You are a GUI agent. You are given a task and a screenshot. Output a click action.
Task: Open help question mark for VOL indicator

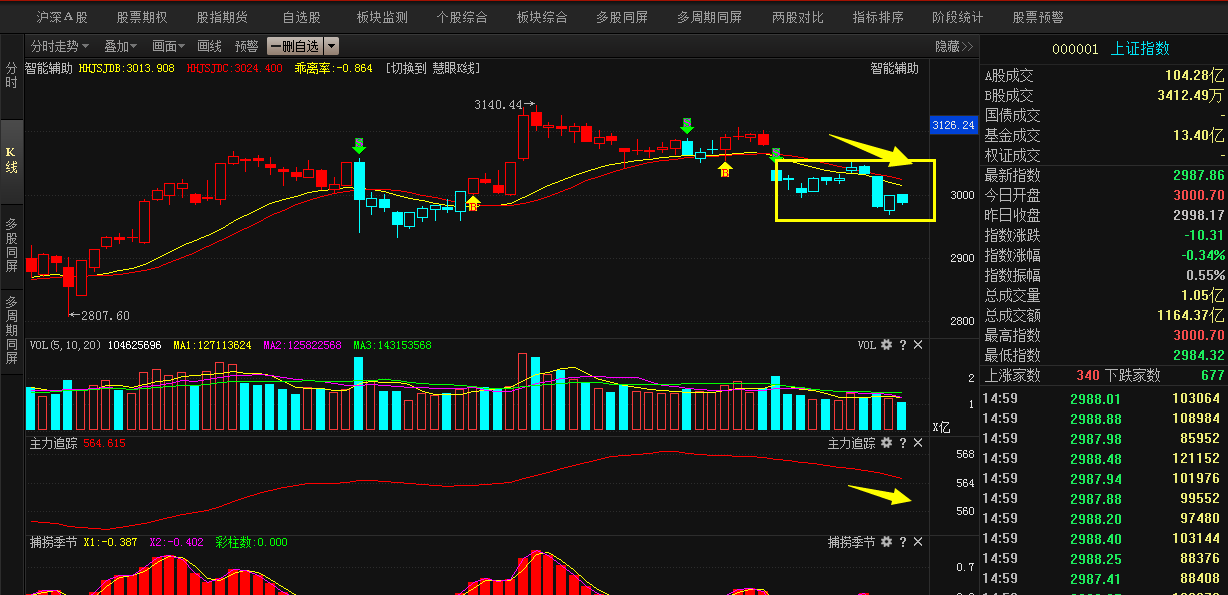pos(902,345)
